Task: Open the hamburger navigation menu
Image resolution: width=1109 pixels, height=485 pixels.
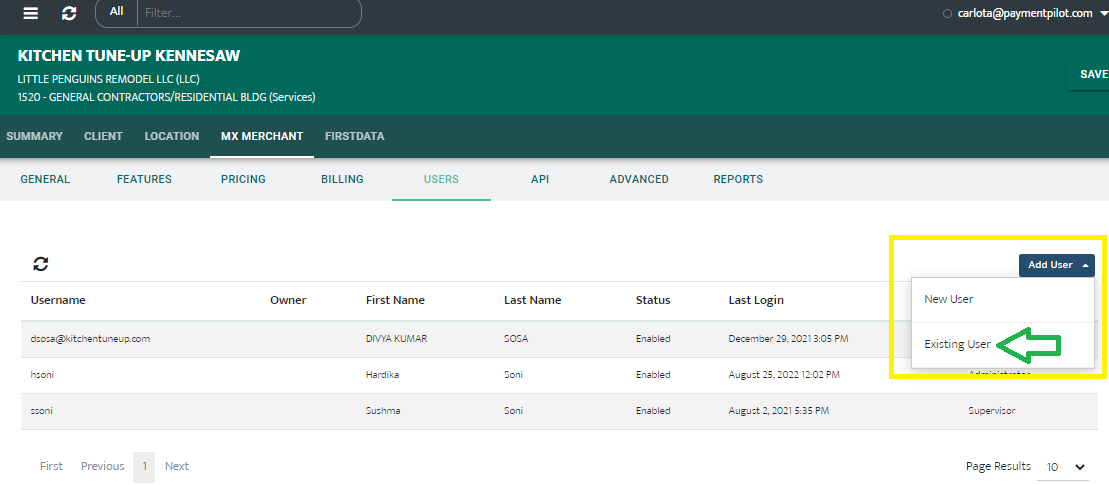Action: coord(31,13)
